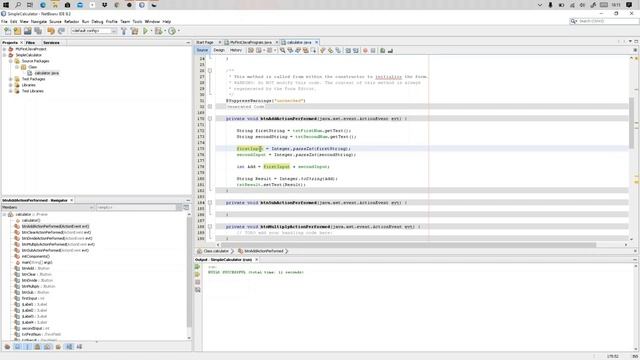Click the Last Edit icon in the editor toolbar
Screen dimensions: 640x360
[x=251, y=51]
